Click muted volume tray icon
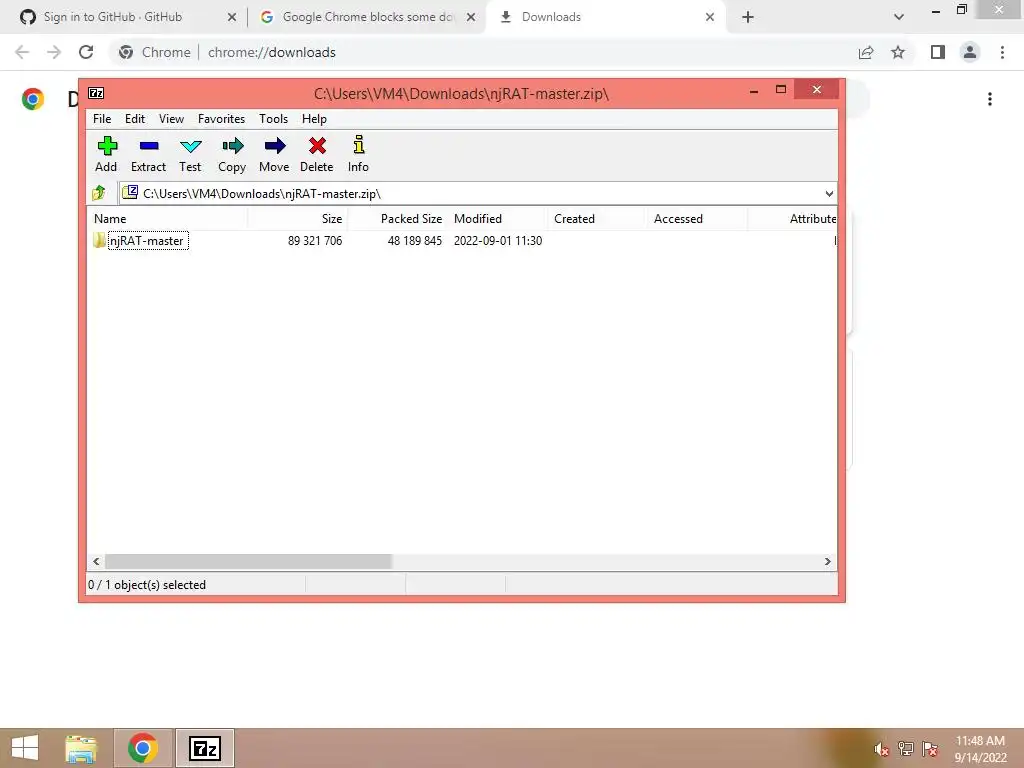 [x=881, y=749]
